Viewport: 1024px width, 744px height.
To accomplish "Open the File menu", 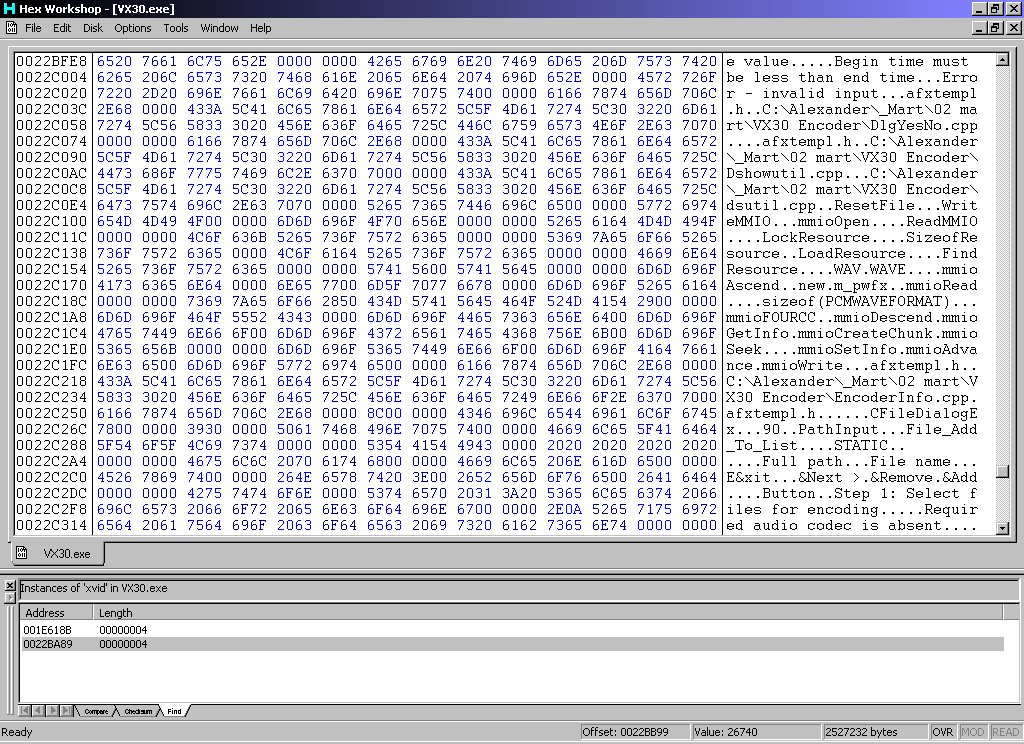I will coord(33,28).
